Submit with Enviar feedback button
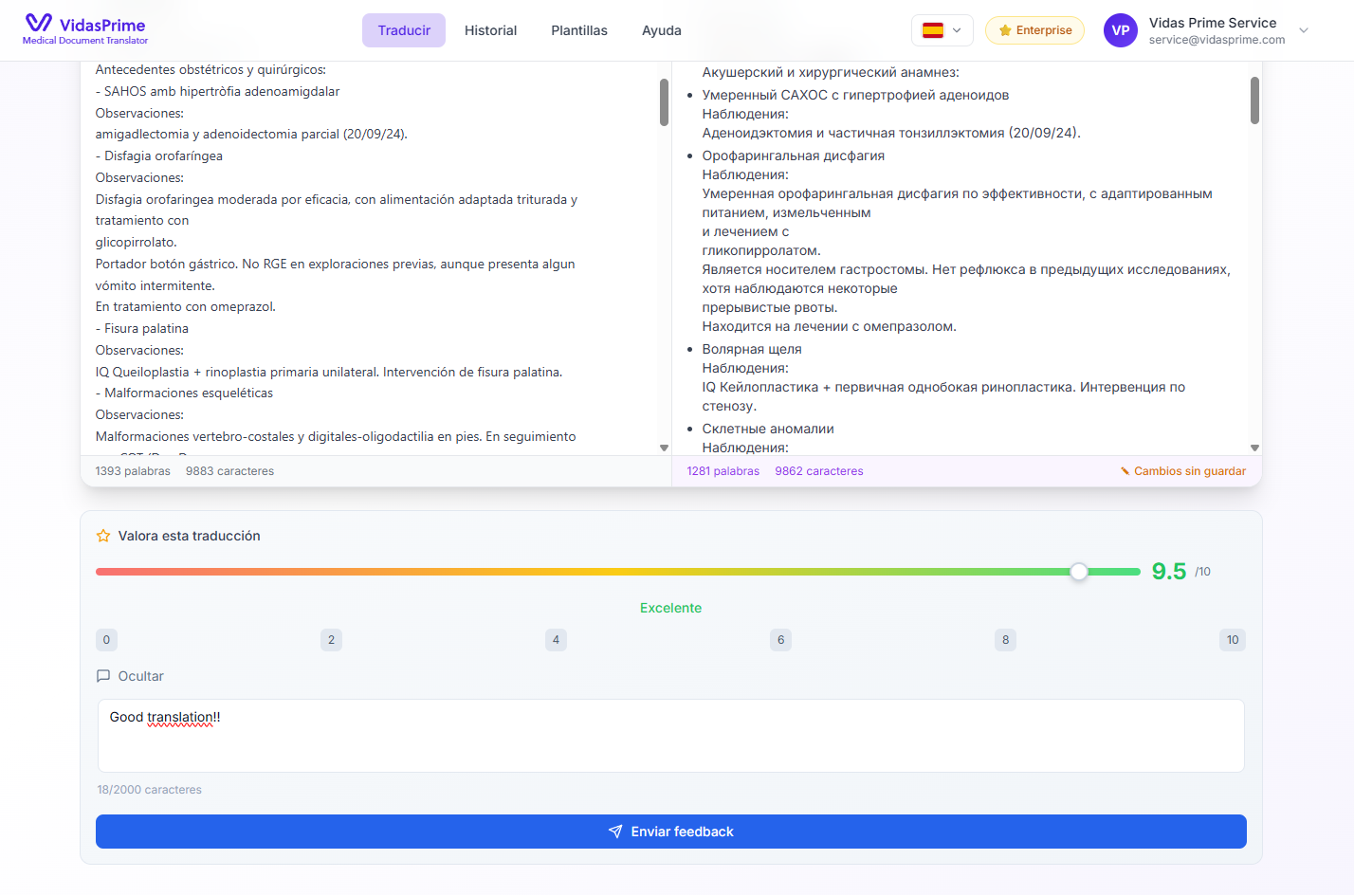The height and width of the screenshot is (896, 1354). [670, 832]
